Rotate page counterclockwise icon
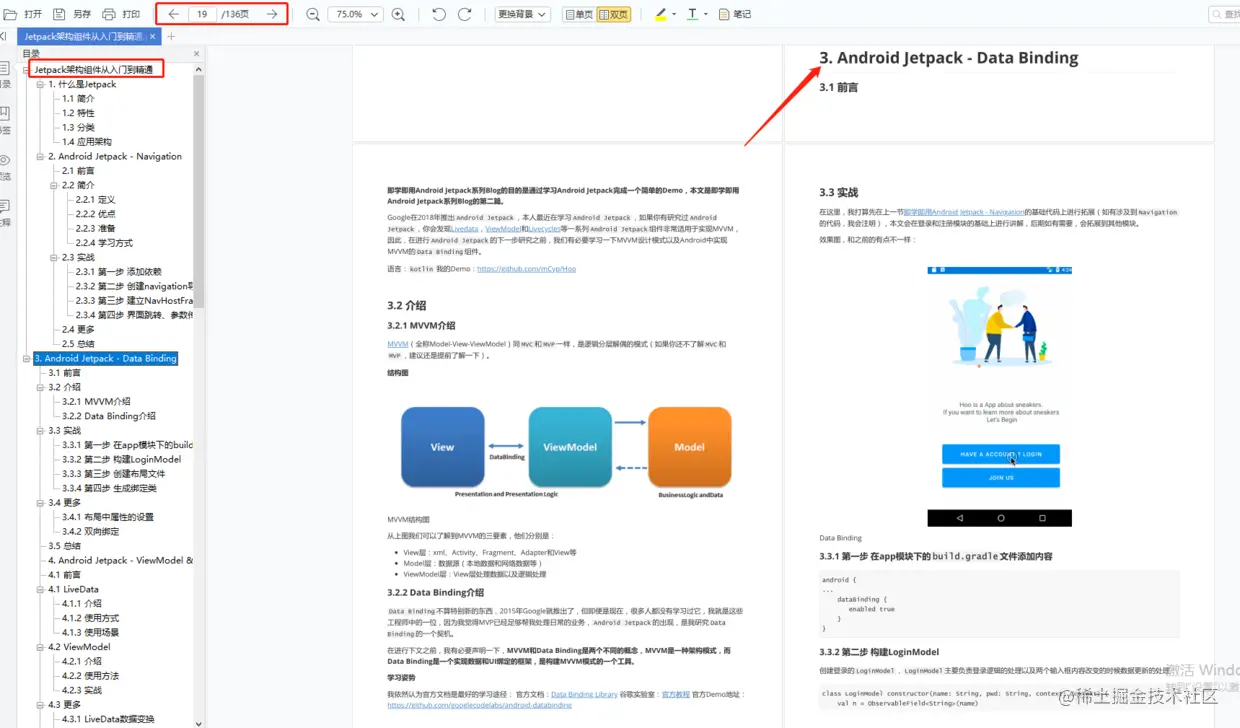Viewport: 1240px width, 728px height. [439, 14]
